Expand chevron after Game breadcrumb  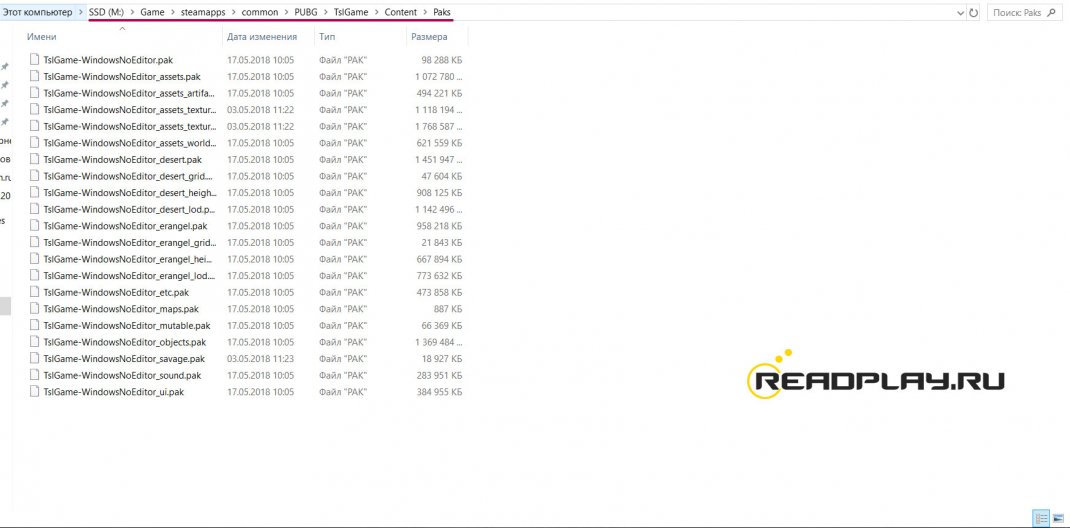tap(173, 12)
